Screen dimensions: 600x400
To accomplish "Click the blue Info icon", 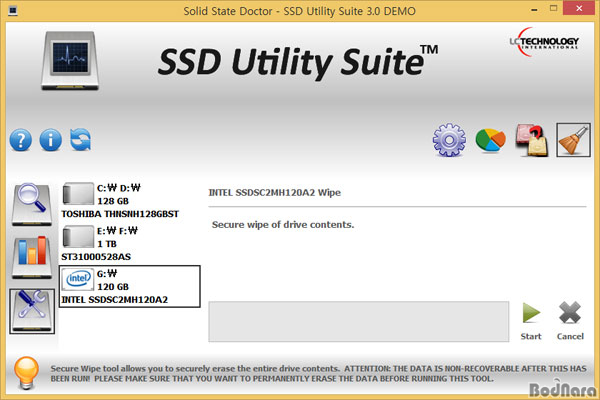I will pos(51,140).
